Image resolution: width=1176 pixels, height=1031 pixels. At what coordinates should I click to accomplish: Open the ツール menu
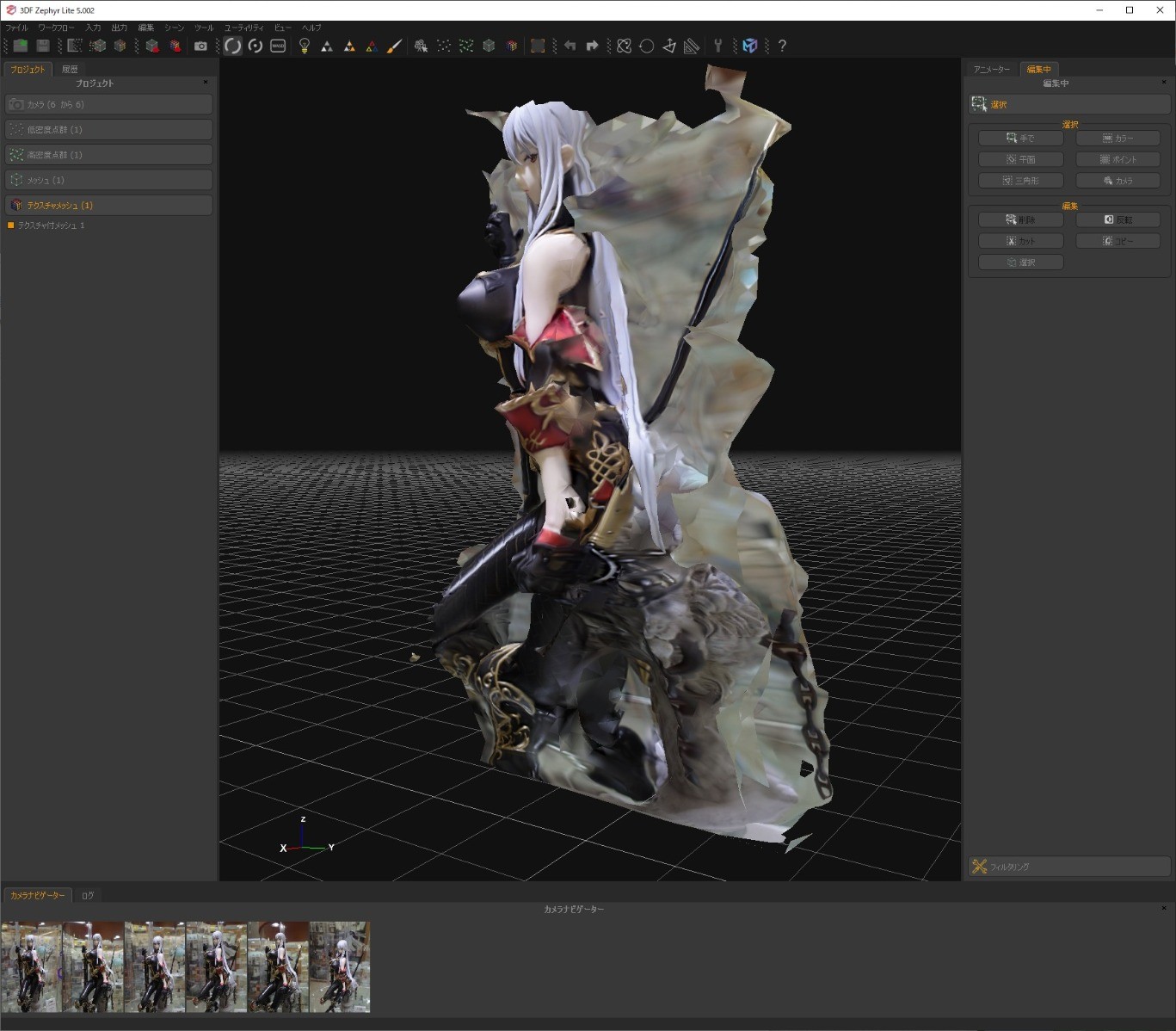pos(204,28)
